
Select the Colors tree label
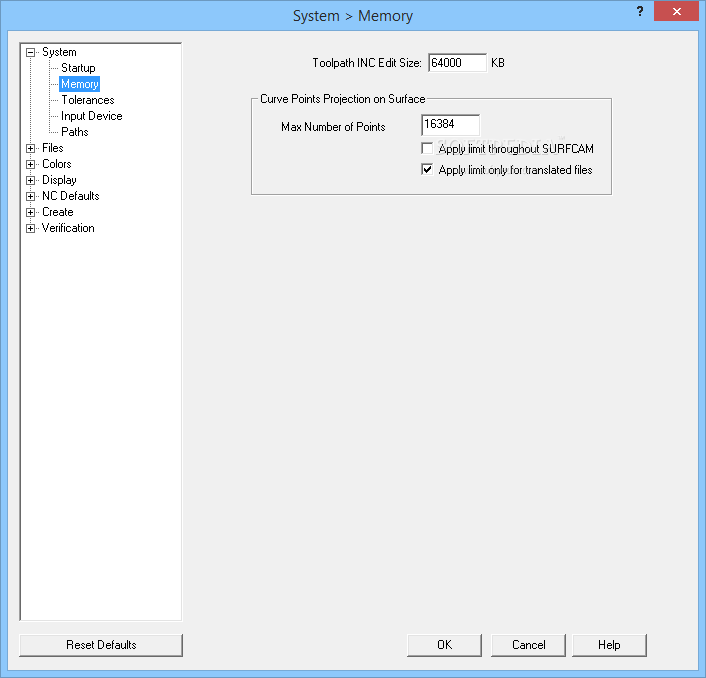(x=57, y=164)
